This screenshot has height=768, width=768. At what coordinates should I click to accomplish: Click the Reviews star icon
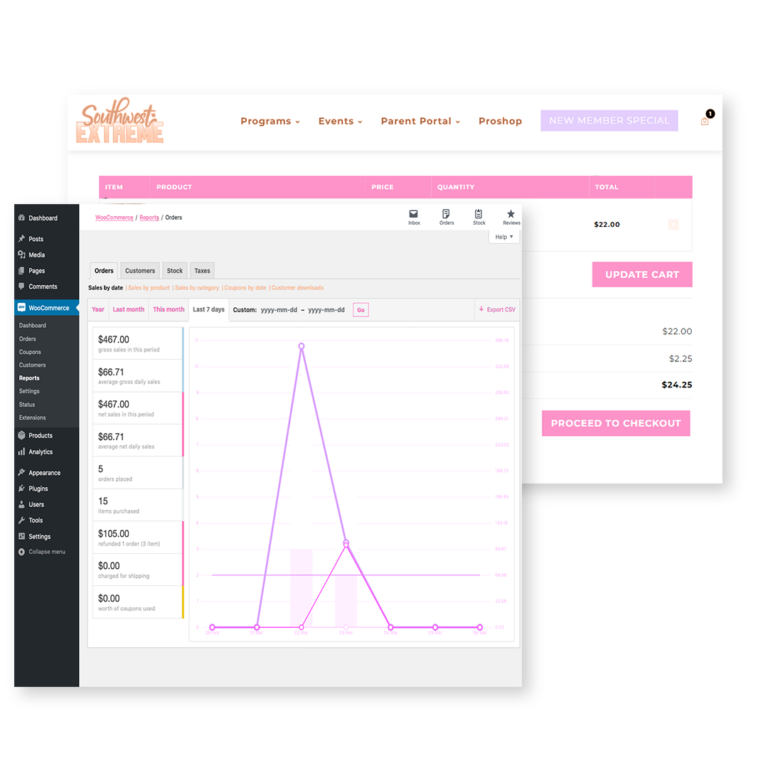click(x=511, y=216)
